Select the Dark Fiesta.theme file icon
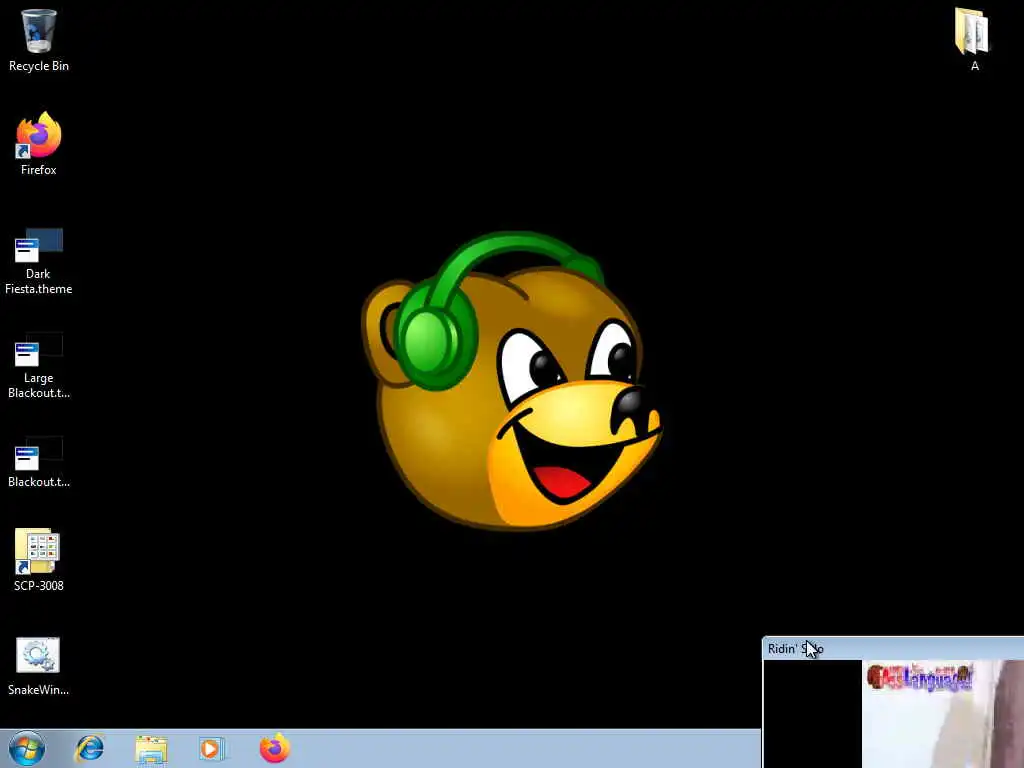This screenshot has height=768, width=1024. tap(39, 246)
